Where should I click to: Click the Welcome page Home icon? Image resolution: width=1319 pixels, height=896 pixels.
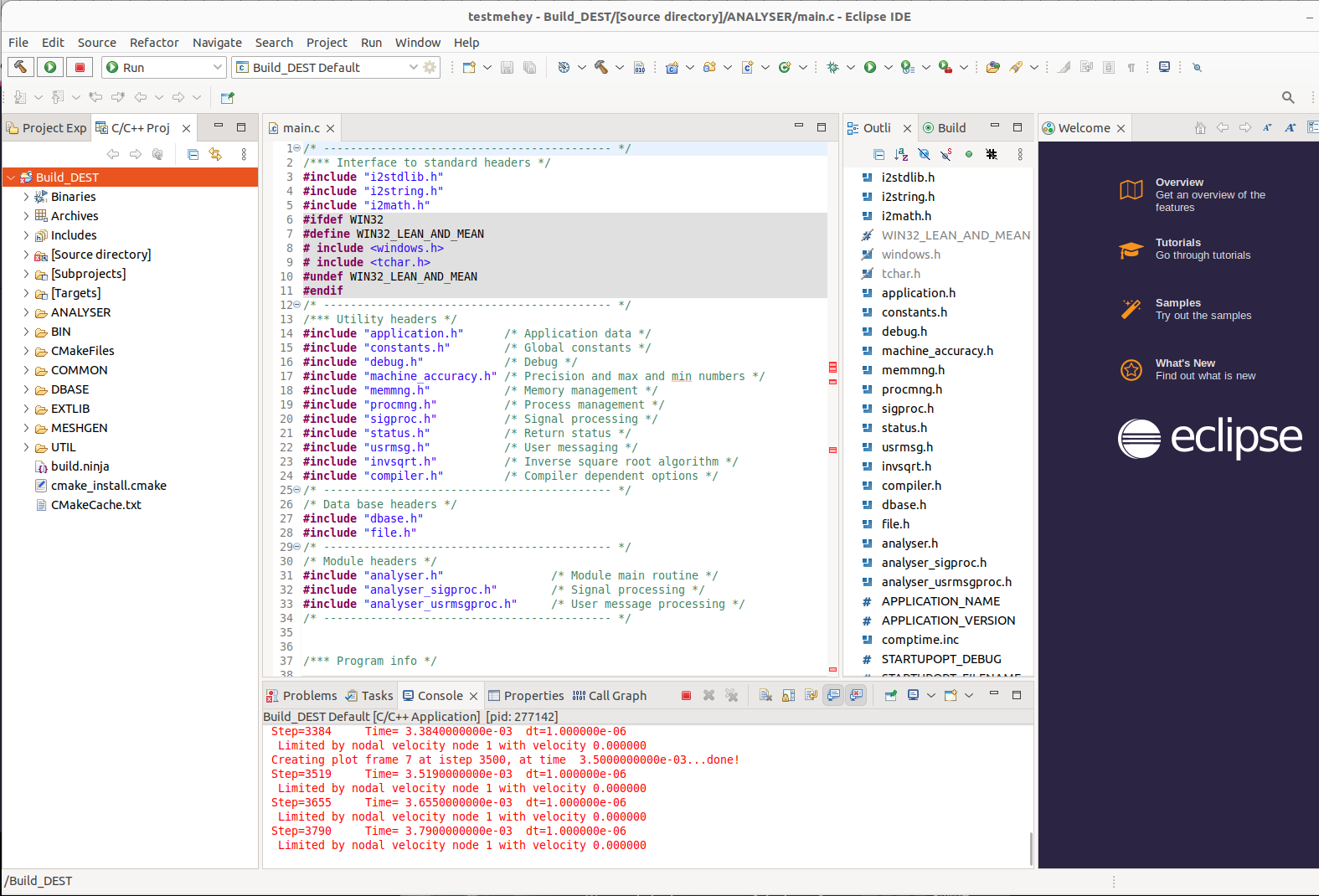(x=1200, y=127)
